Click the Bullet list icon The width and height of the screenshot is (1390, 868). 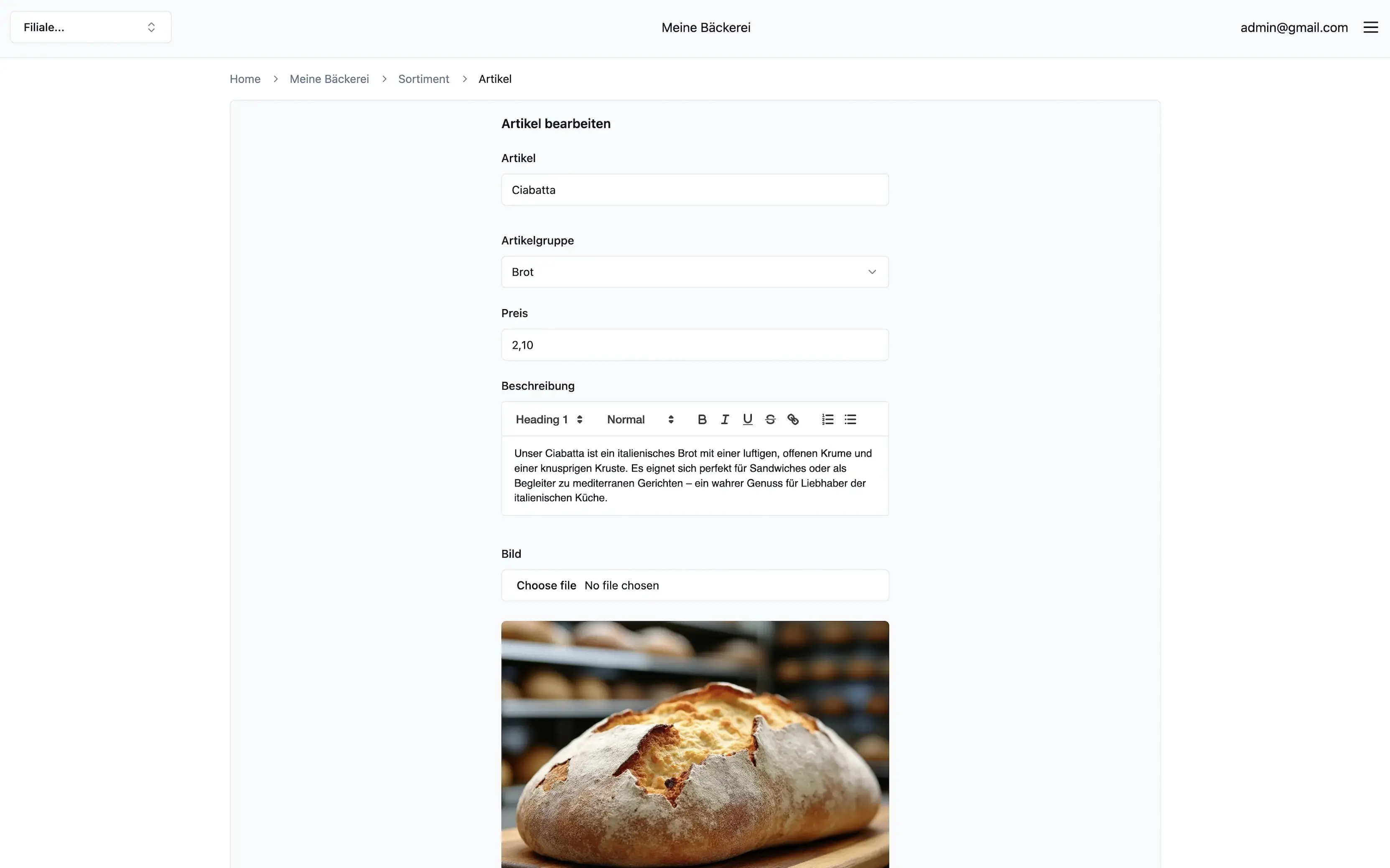(x=850, y=419)
